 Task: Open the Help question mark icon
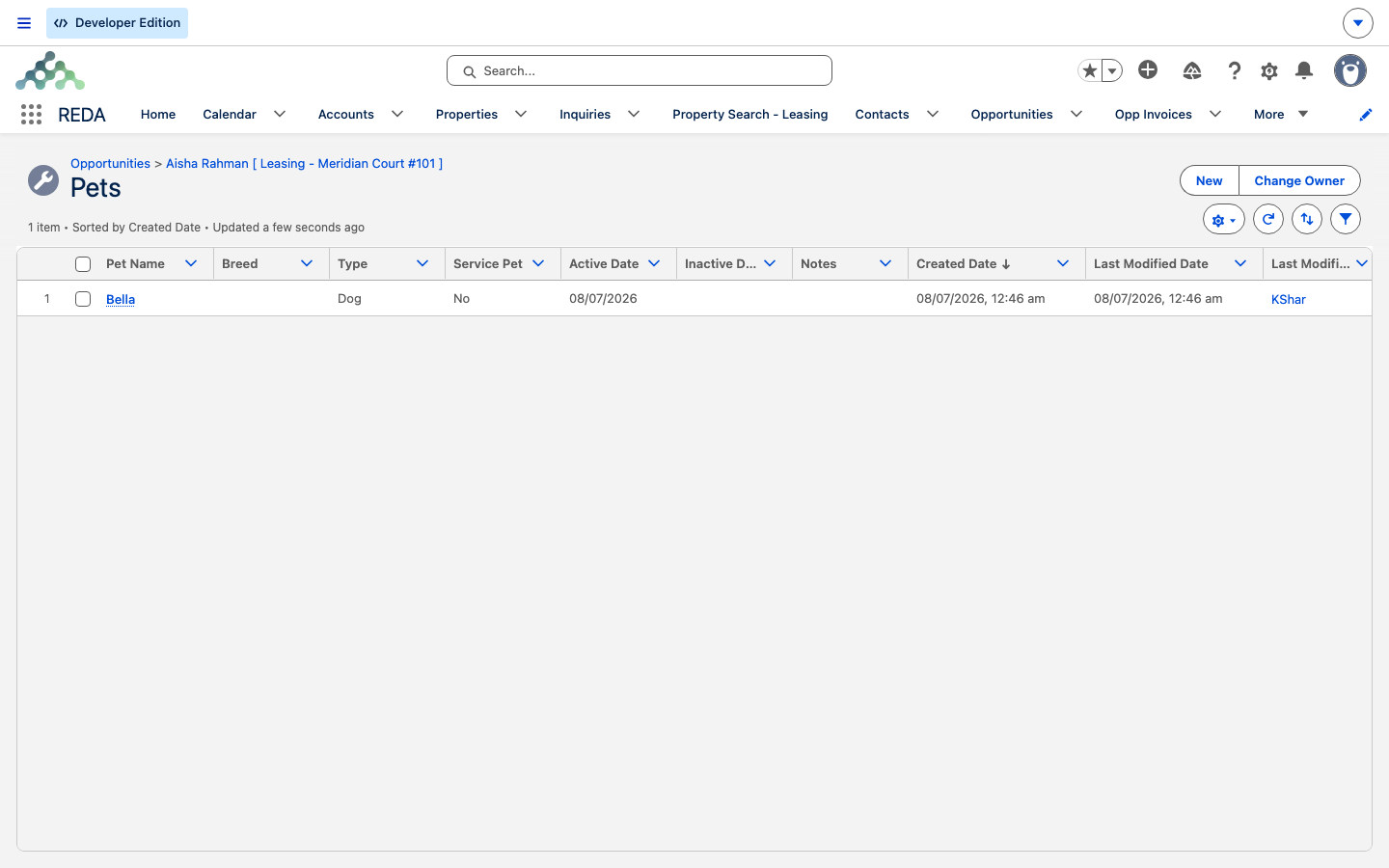1234,70
